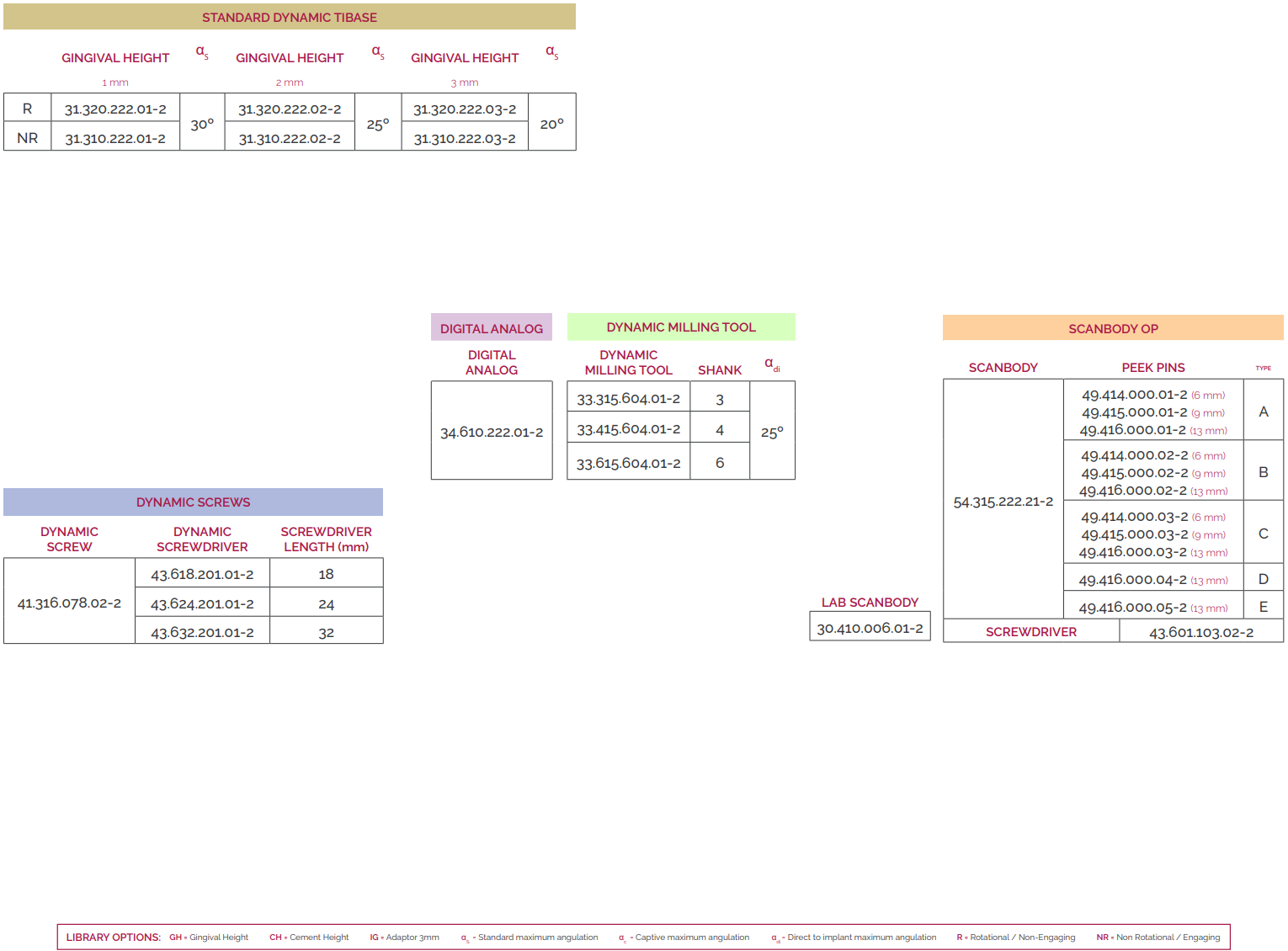The width and height of the screenshot is (1288, 951).
Task: Select dynamic screwdriver code 43.624.201.01-2
Action: (x=202, y=603)
